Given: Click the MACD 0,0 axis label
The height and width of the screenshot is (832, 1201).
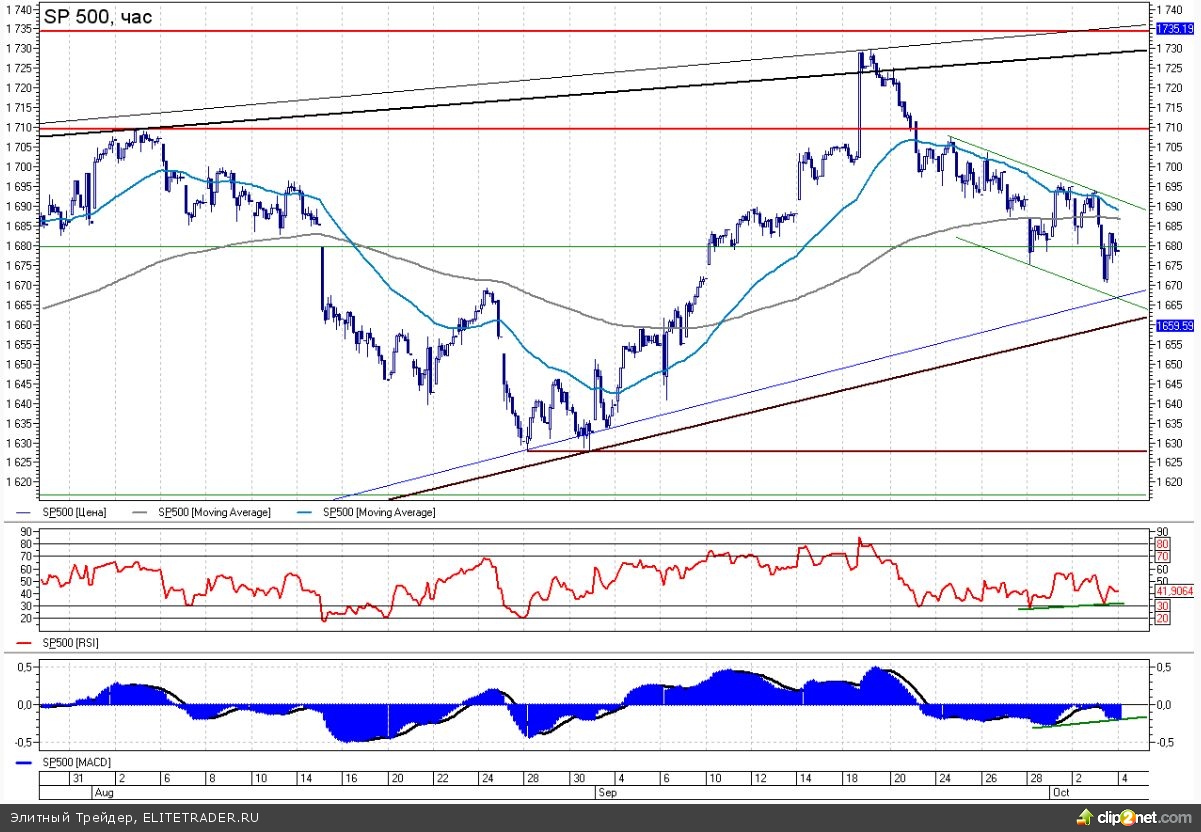Looking at the screenshot, I should [1165, 705].
